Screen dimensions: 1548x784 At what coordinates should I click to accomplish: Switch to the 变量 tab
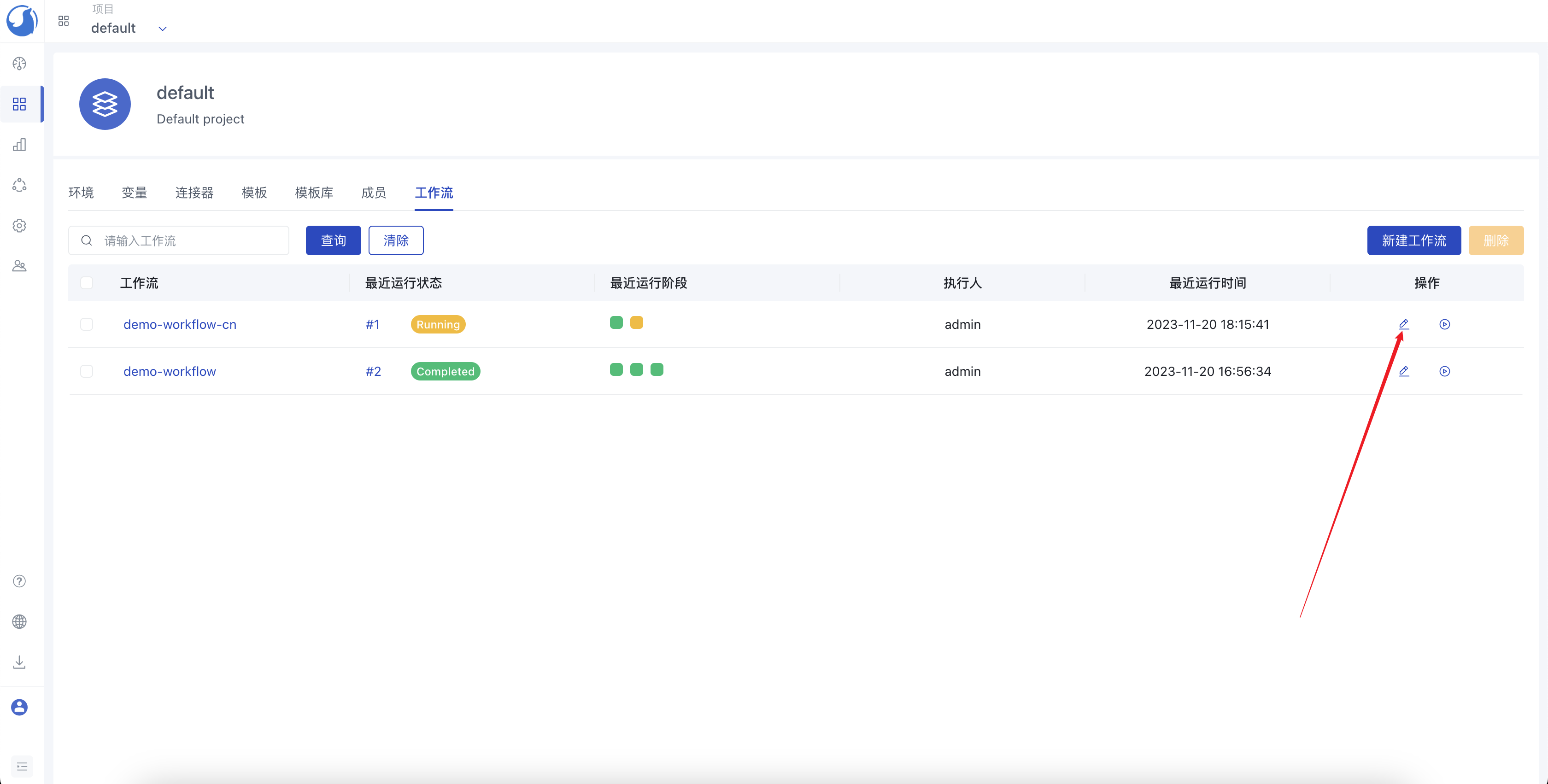tap(135, 192)
